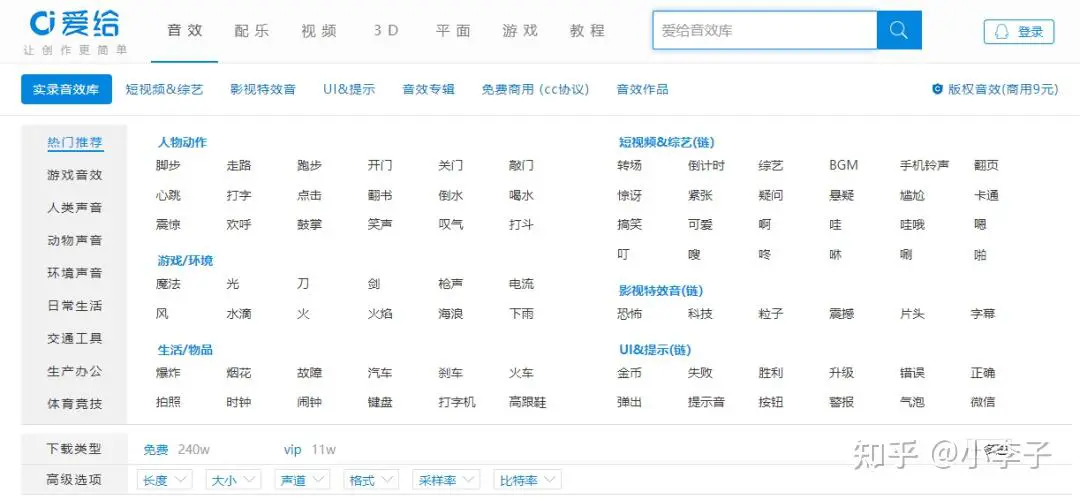This screenshot has height=500, width=1080.
Task: Select 生产办公 sidebar category
Action: [75, 371]
